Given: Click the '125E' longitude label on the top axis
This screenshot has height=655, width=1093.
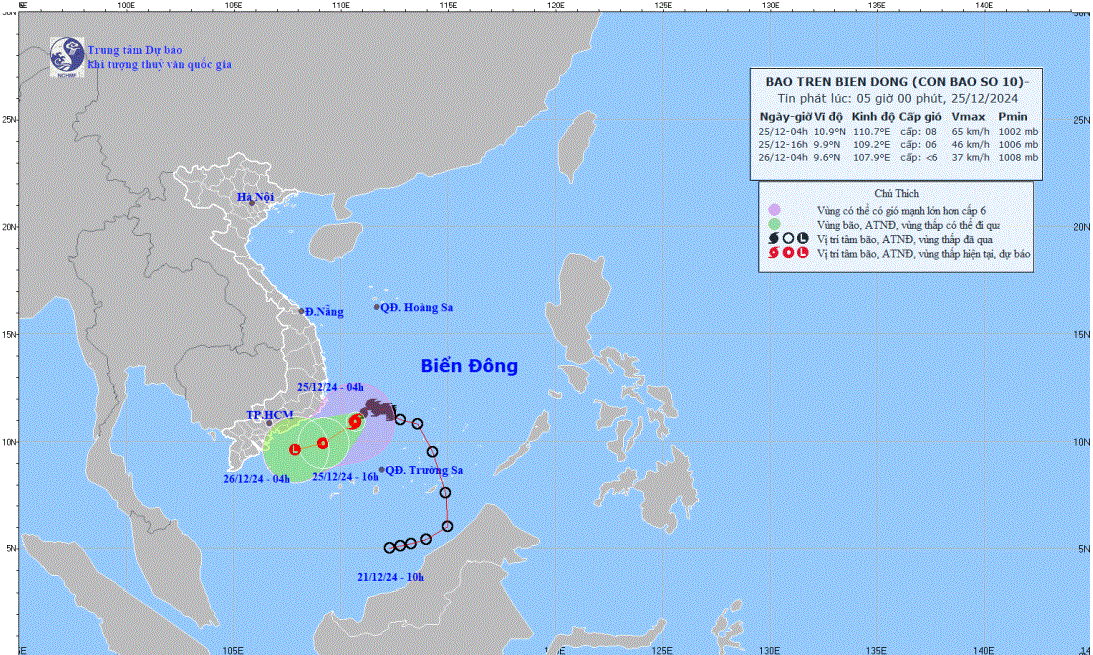Looking at the screenshot, I should pyautogui.click(x=663, y=5).
